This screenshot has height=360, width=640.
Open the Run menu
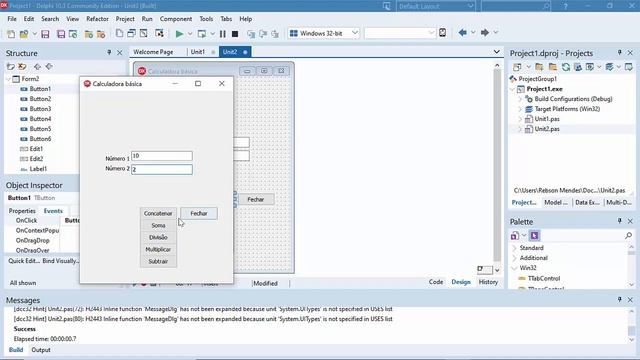pyautogui.click(x=147, y=19)
